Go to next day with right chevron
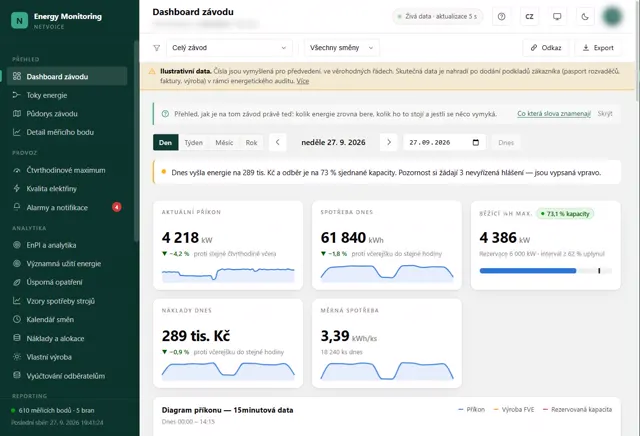640x436 pixels. click(x=389, y=142)
